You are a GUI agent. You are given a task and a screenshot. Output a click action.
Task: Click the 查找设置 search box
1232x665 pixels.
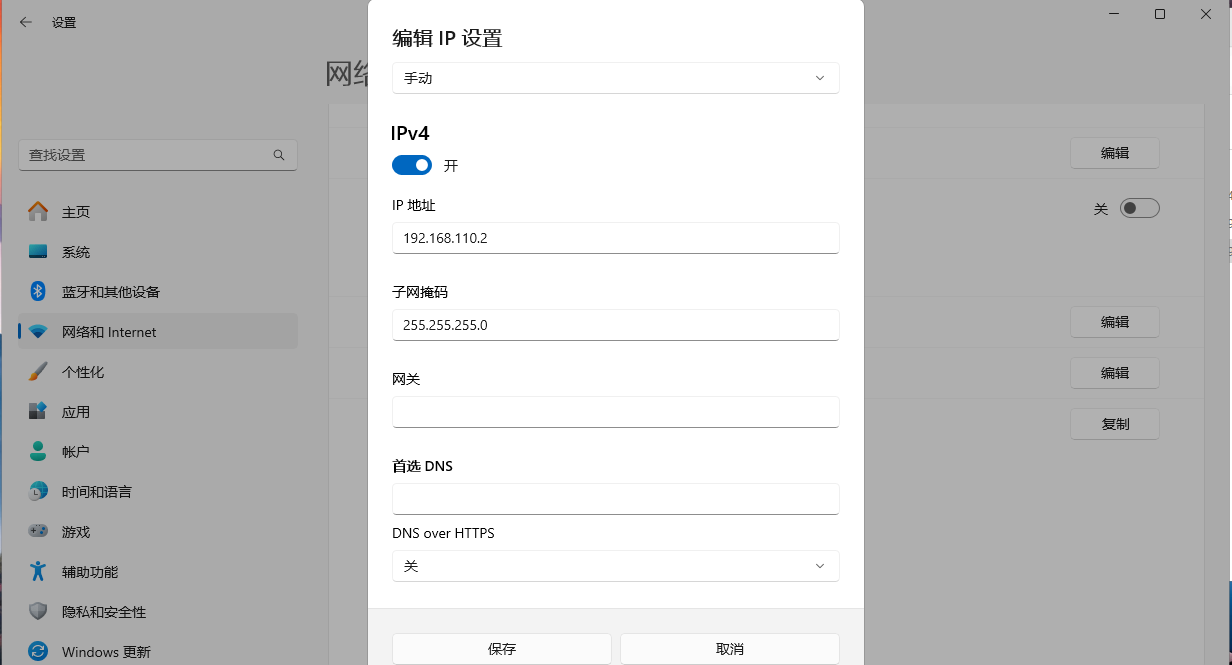pos(157,155)
